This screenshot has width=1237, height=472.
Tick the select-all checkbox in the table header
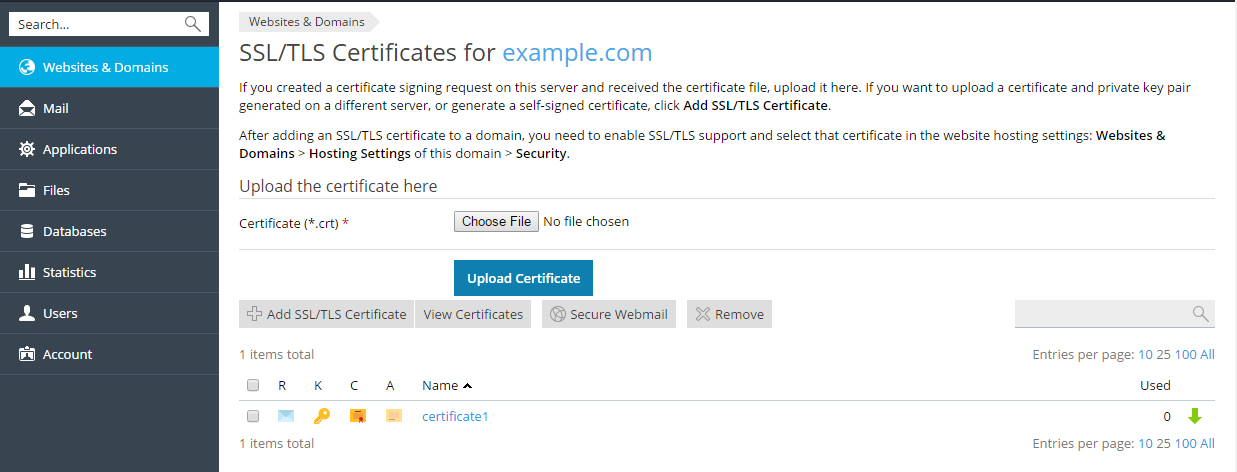coord(253,385)
